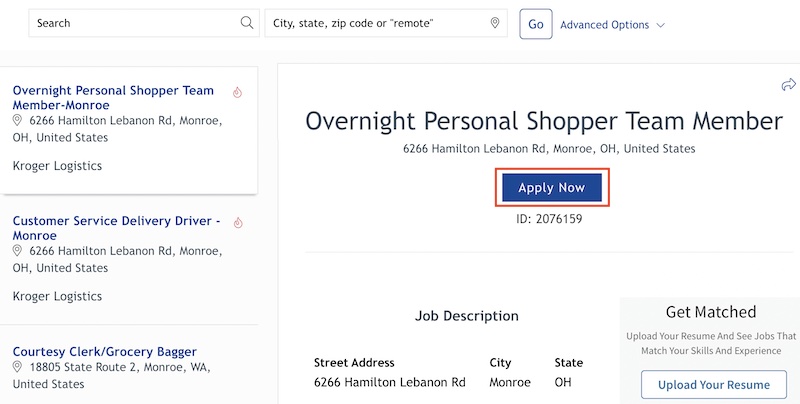The height and width of the screenshot is (404, 800).
Task: Open Customer Service Delivery Driver - Monroe listing
Action: [x=116, y=227]
